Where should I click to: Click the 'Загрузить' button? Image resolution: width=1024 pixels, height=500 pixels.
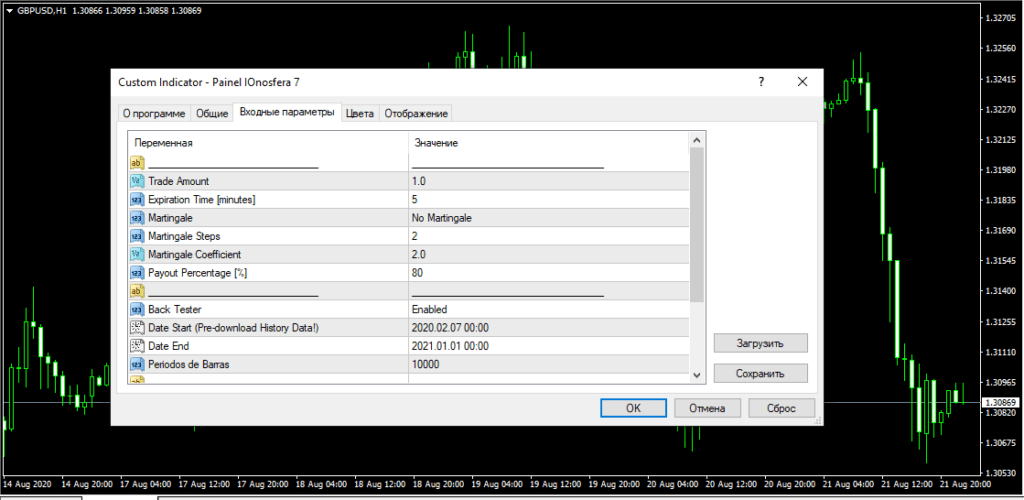pyautogui.click(x=761, y=343)
